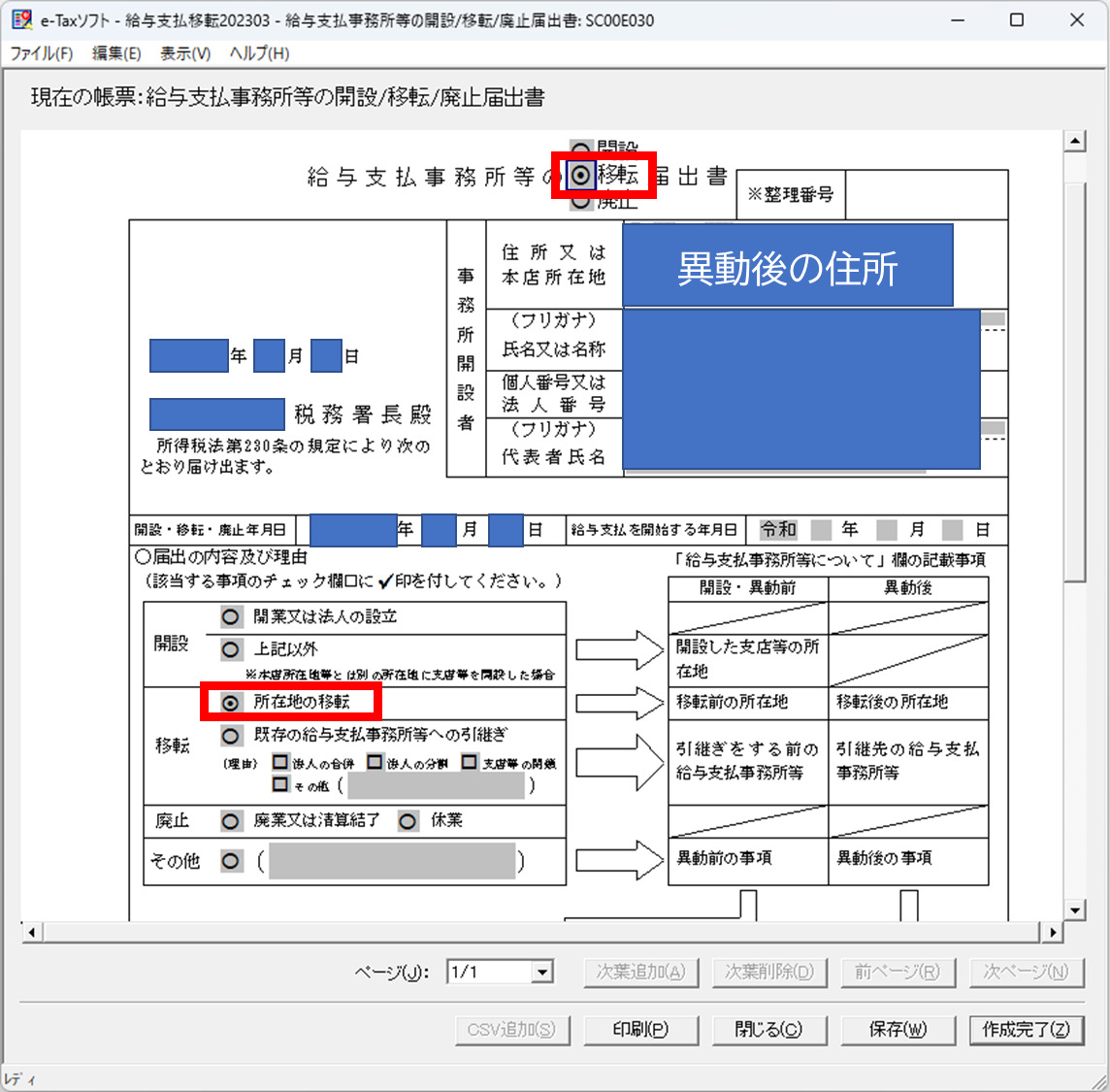Click the その他 row description field
1110x1092 pixels.
pos(391,862)
